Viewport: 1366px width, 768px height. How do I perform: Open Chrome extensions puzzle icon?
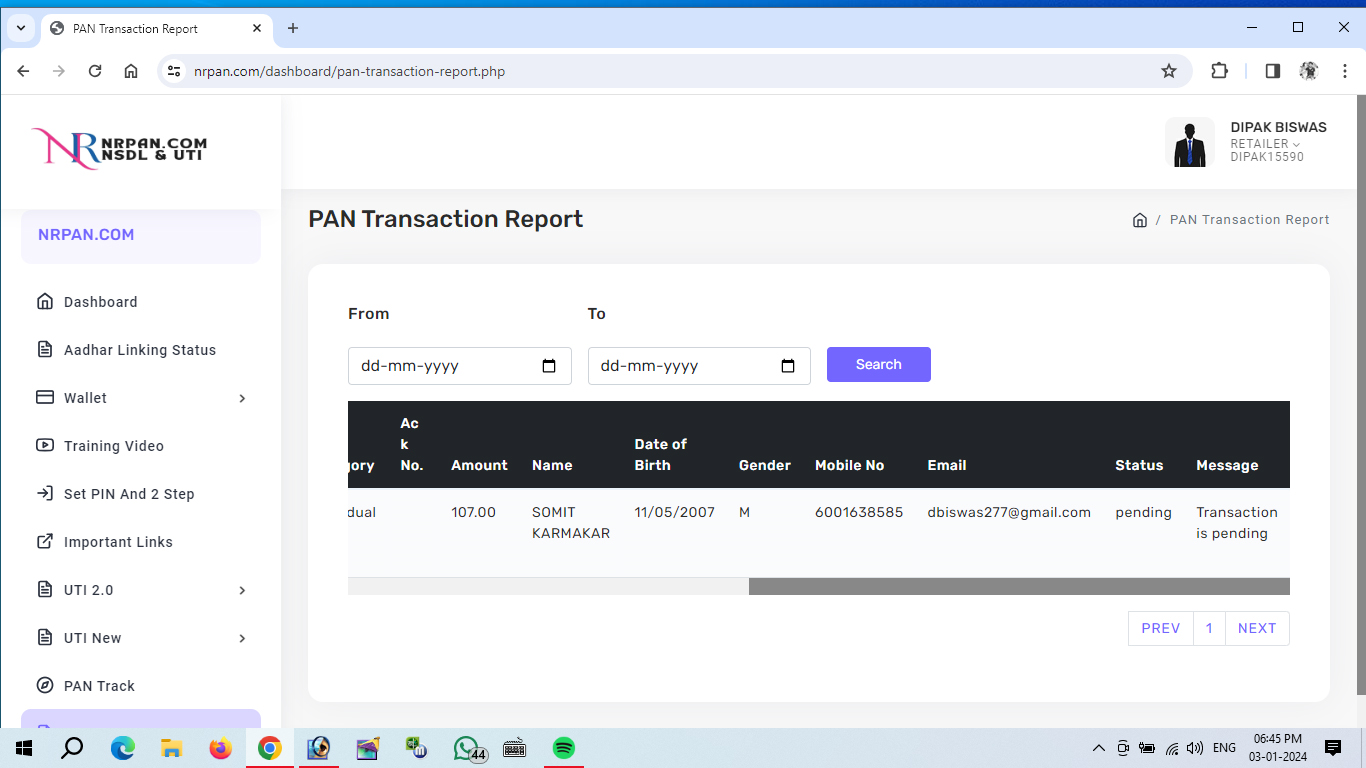[x=1219, y=71]
